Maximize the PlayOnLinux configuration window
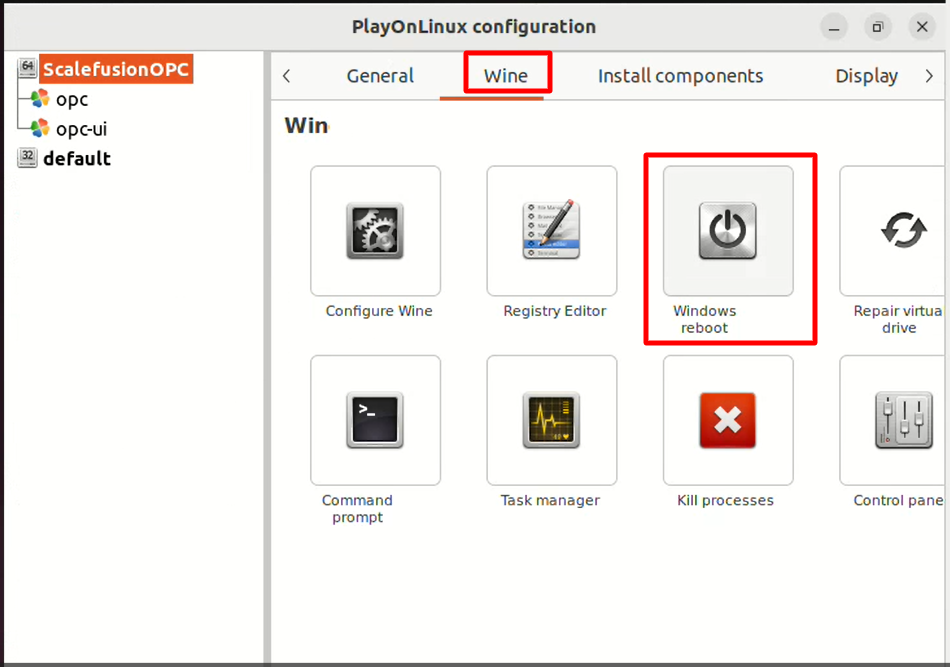Screen dimensions: 950x667 (x=878, y=27)
